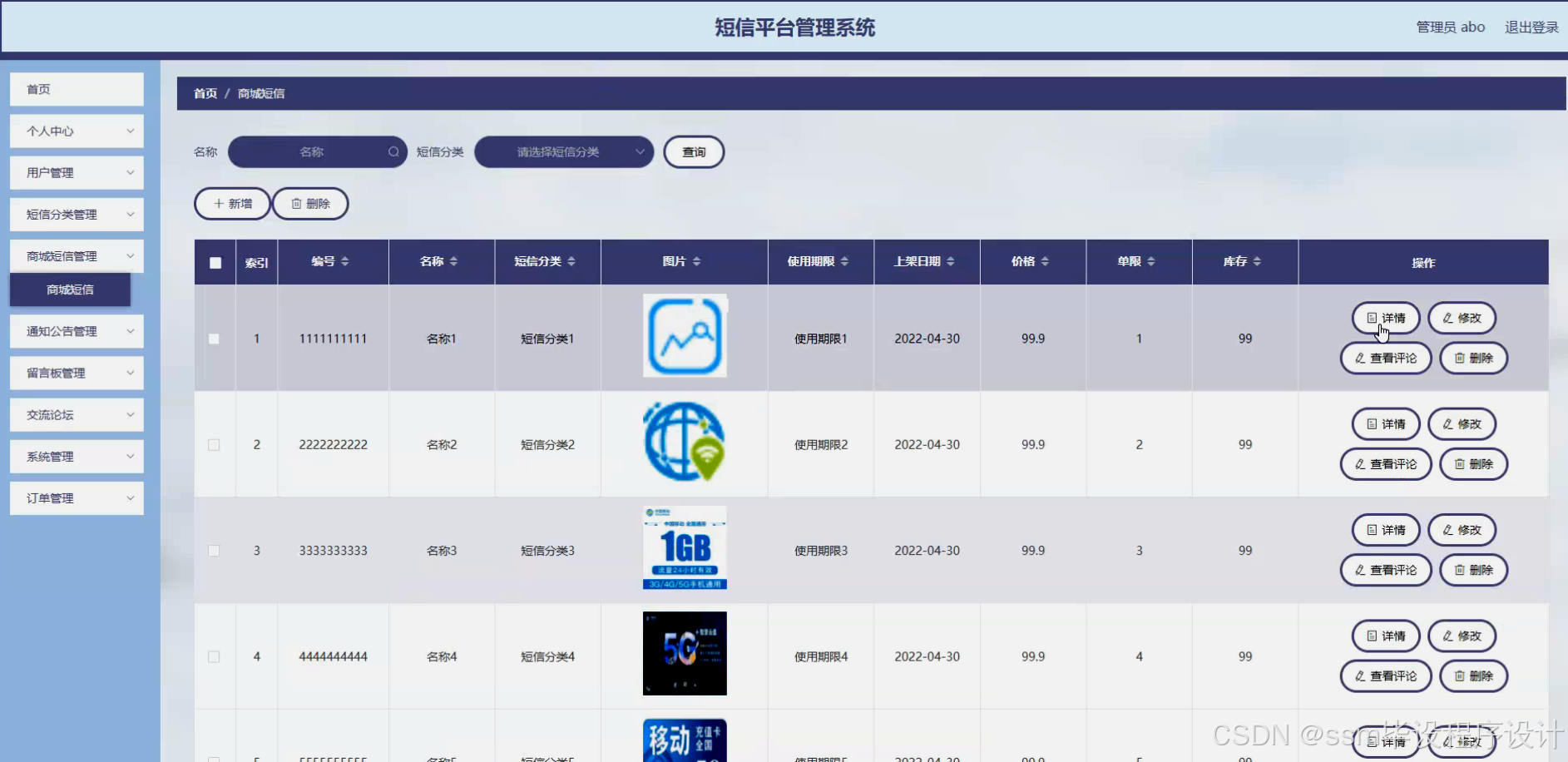Click 删除 for row 名称4
This screenshot has height=762, width=1568.
[1473, 676]
